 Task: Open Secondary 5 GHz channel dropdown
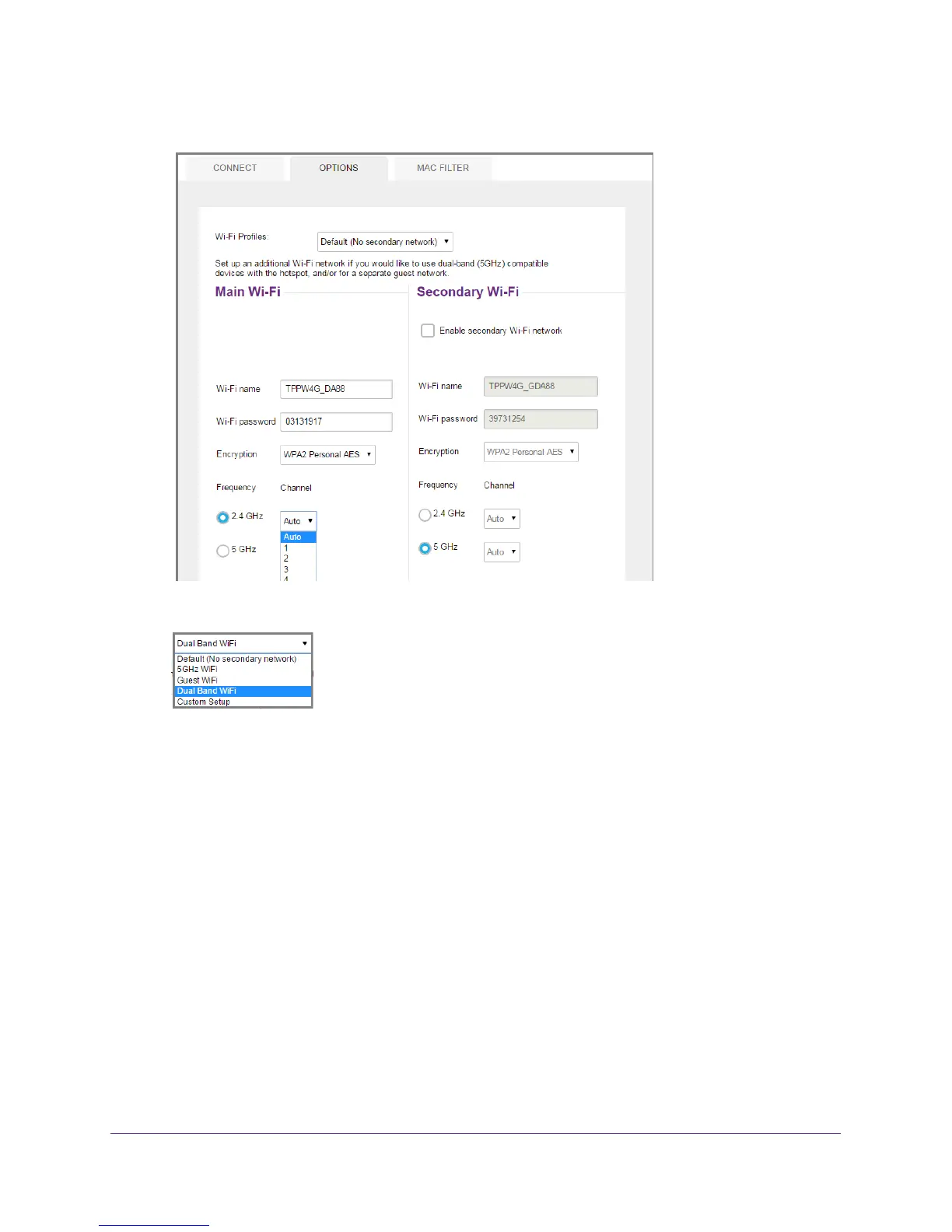pos(502,552)
